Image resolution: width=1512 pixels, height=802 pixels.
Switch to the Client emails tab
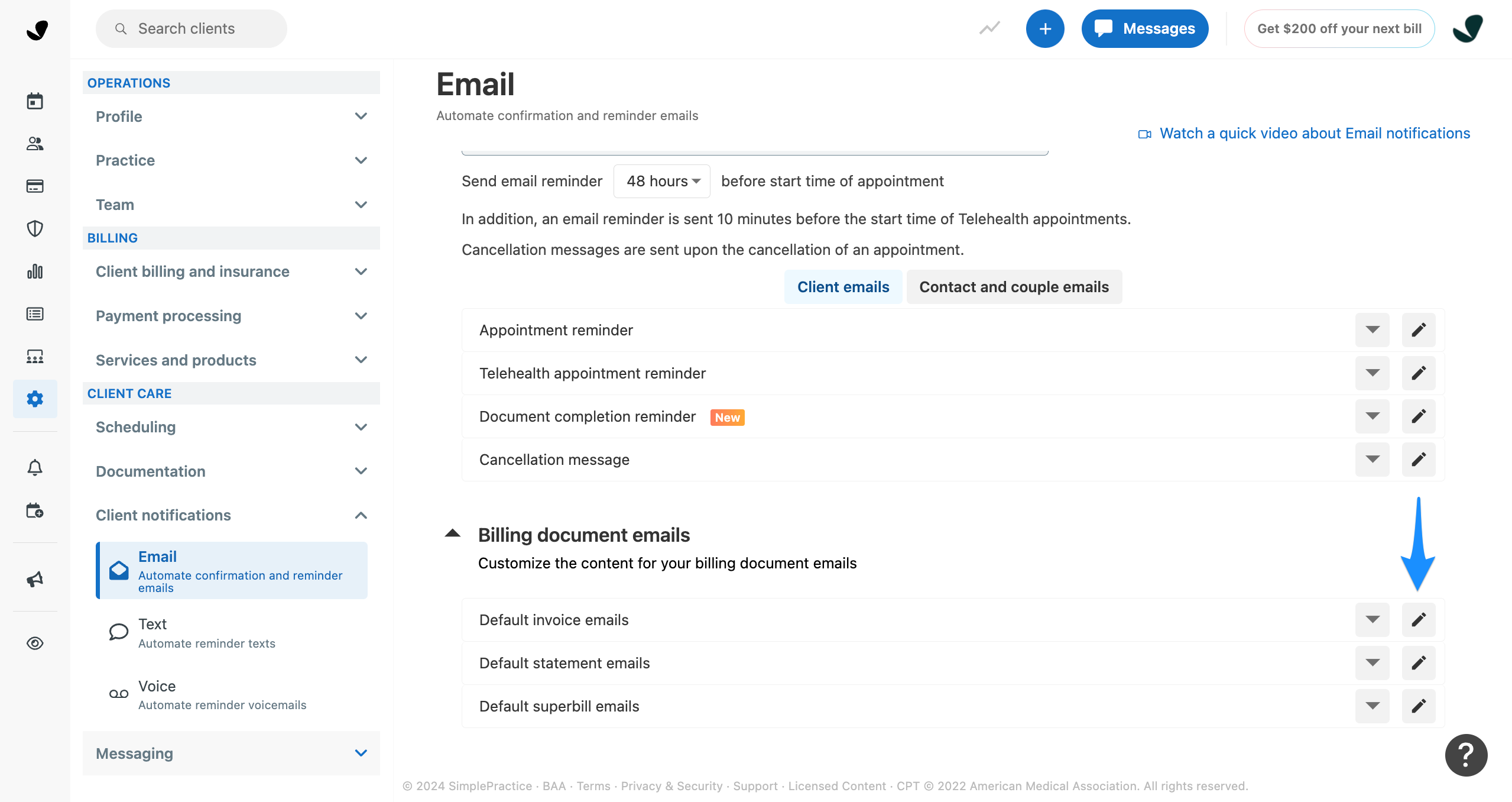point(843,287)
